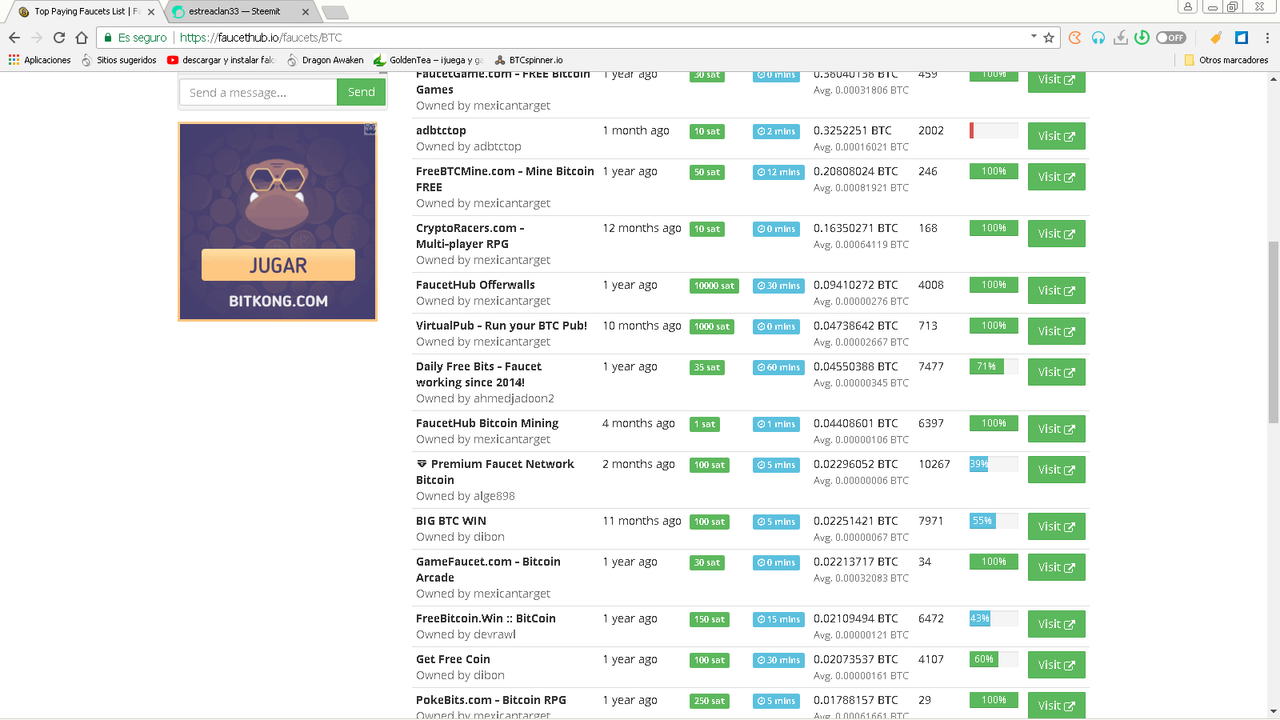Click the 0.3252251 BTC balance
The height and width of the screenshot is (720, 1280).
click(x=852, y=130)
